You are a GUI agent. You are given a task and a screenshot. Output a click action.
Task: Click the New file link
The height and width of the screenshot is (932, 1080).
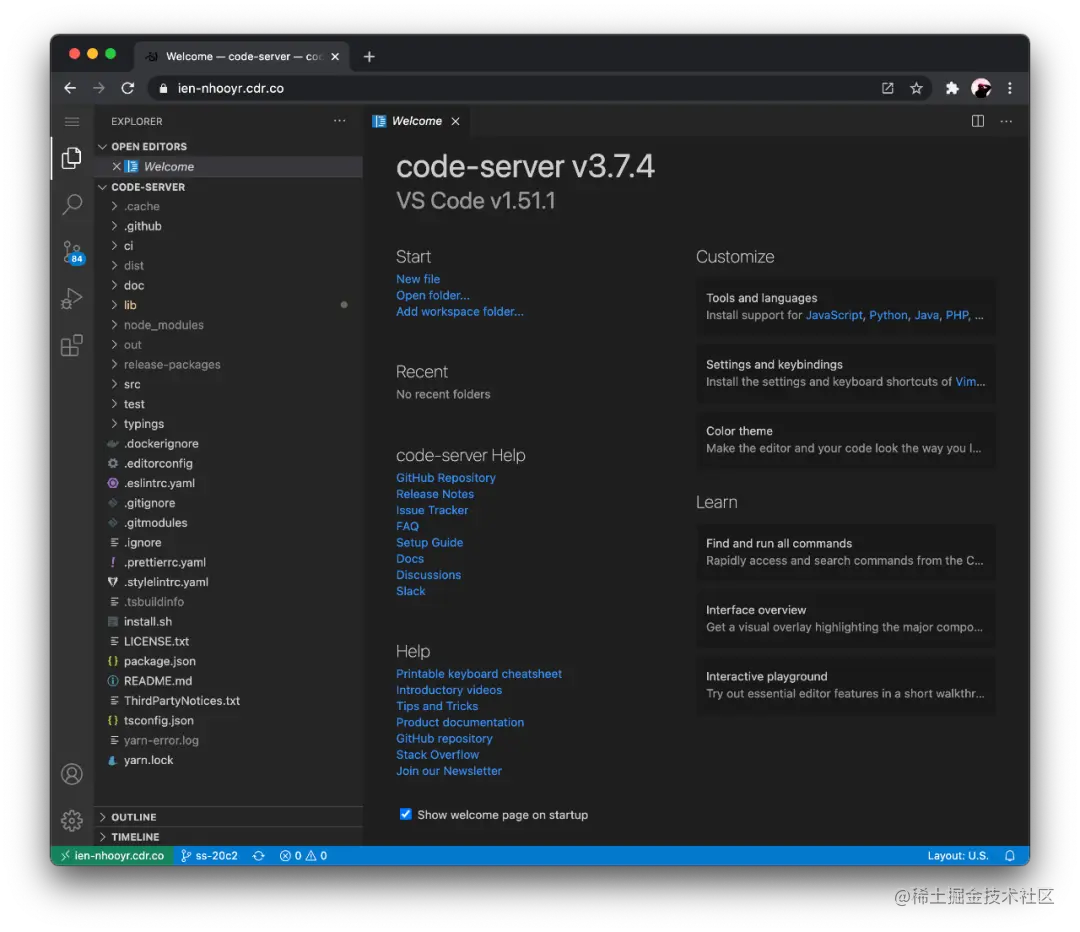point(417,279)
